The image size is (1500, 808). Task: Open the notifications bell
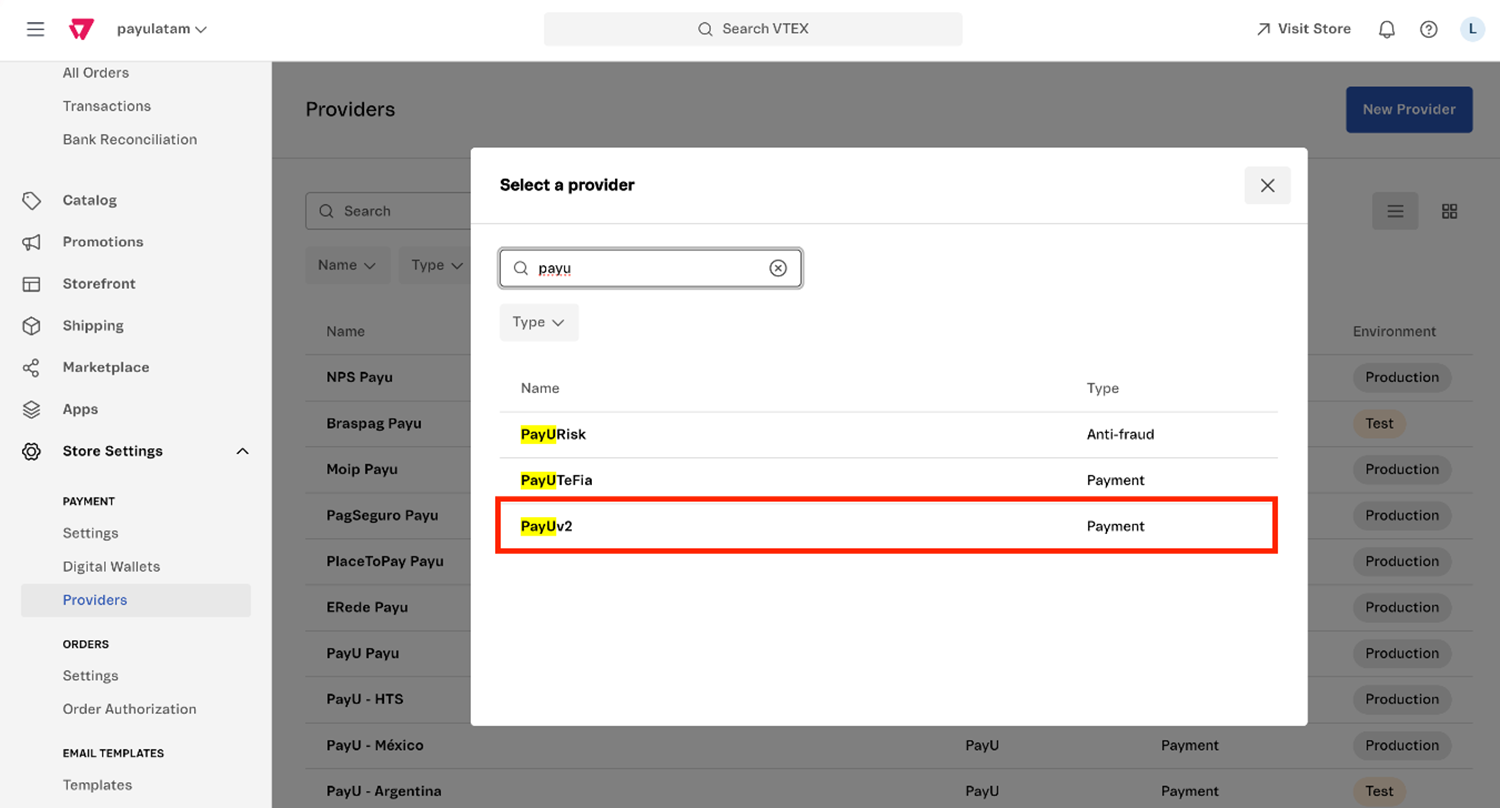click(x=1387, y=29)
